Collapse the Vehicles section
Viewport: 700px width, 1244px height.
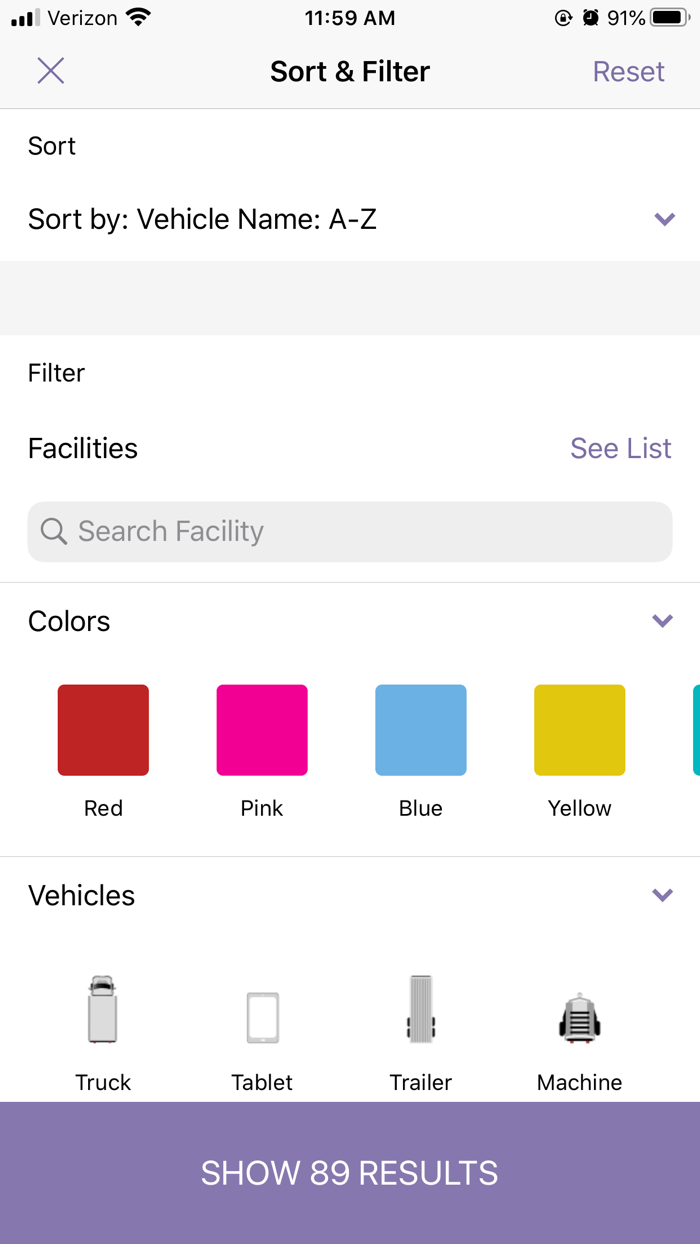pos(662,894)
